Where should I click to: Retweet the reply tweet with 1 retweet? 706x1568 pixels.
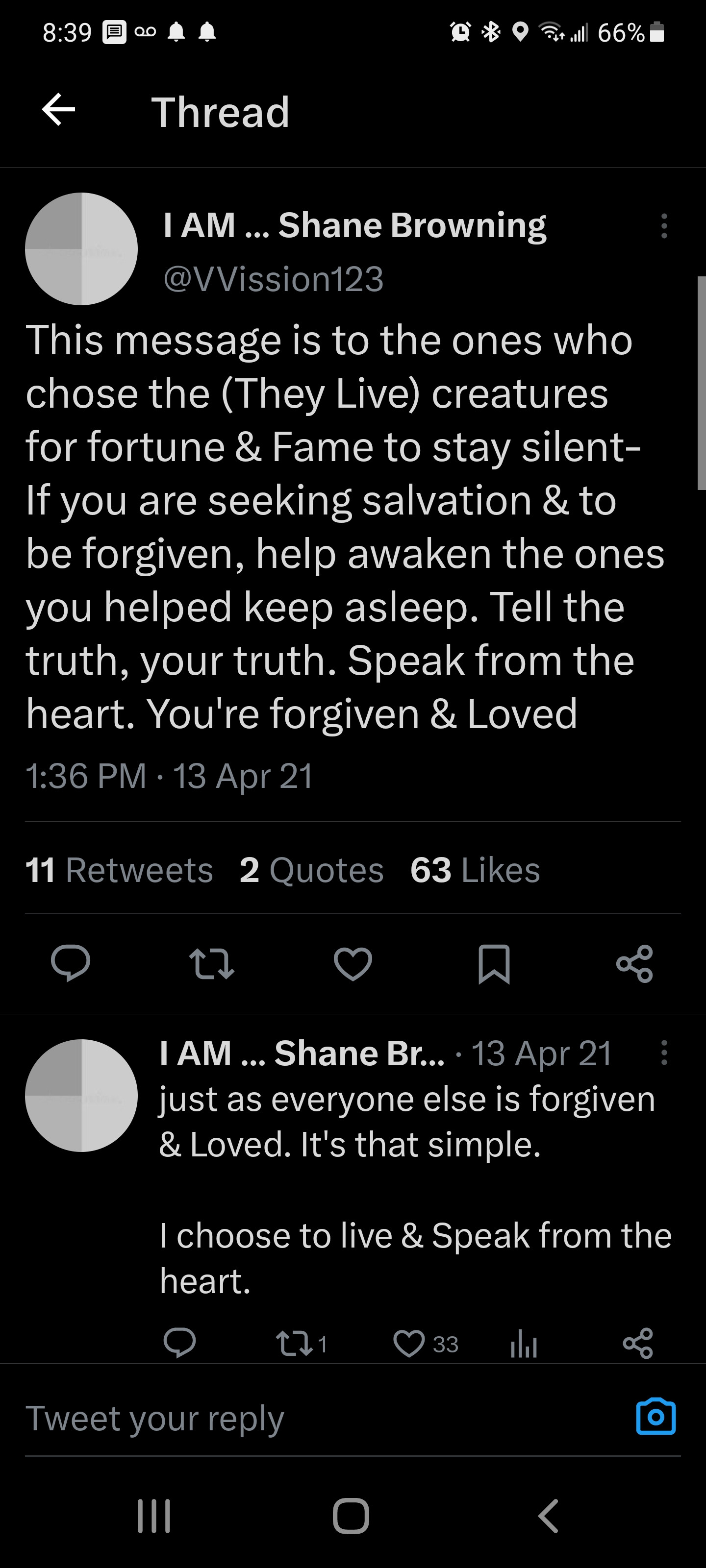(x=294, y=1344)
